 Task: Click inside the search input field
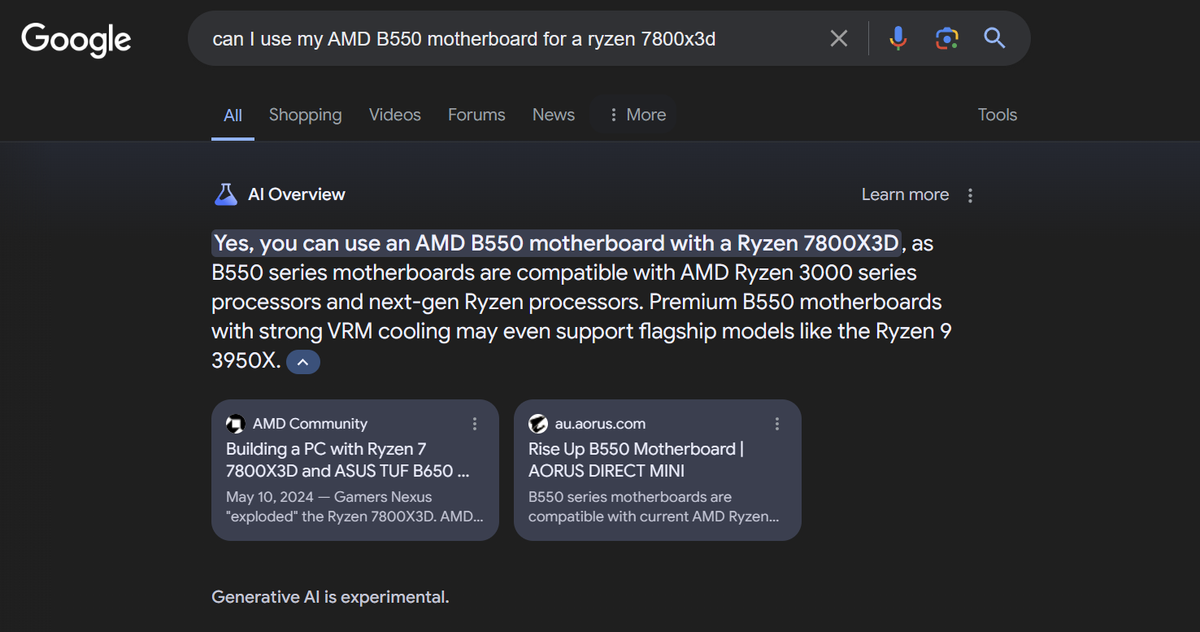500,38
